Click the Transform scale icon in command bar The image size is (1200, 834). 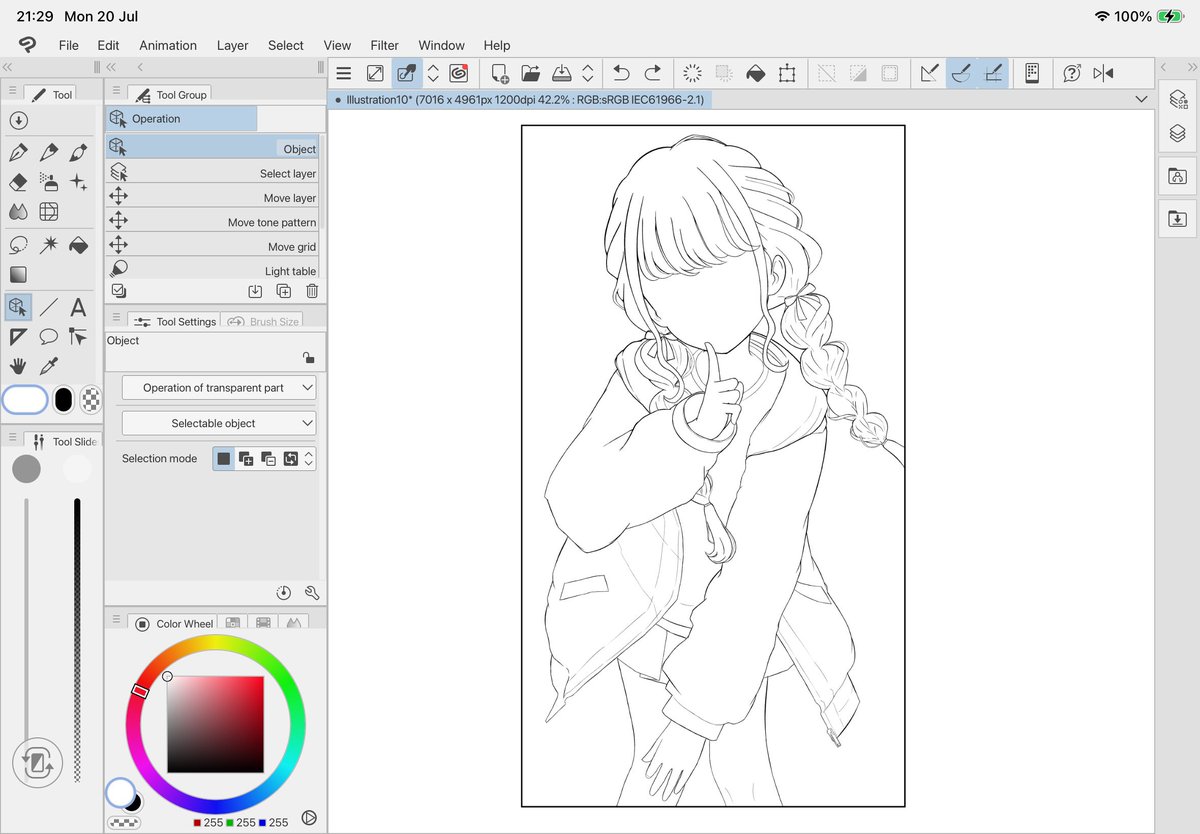click(787, 73)
